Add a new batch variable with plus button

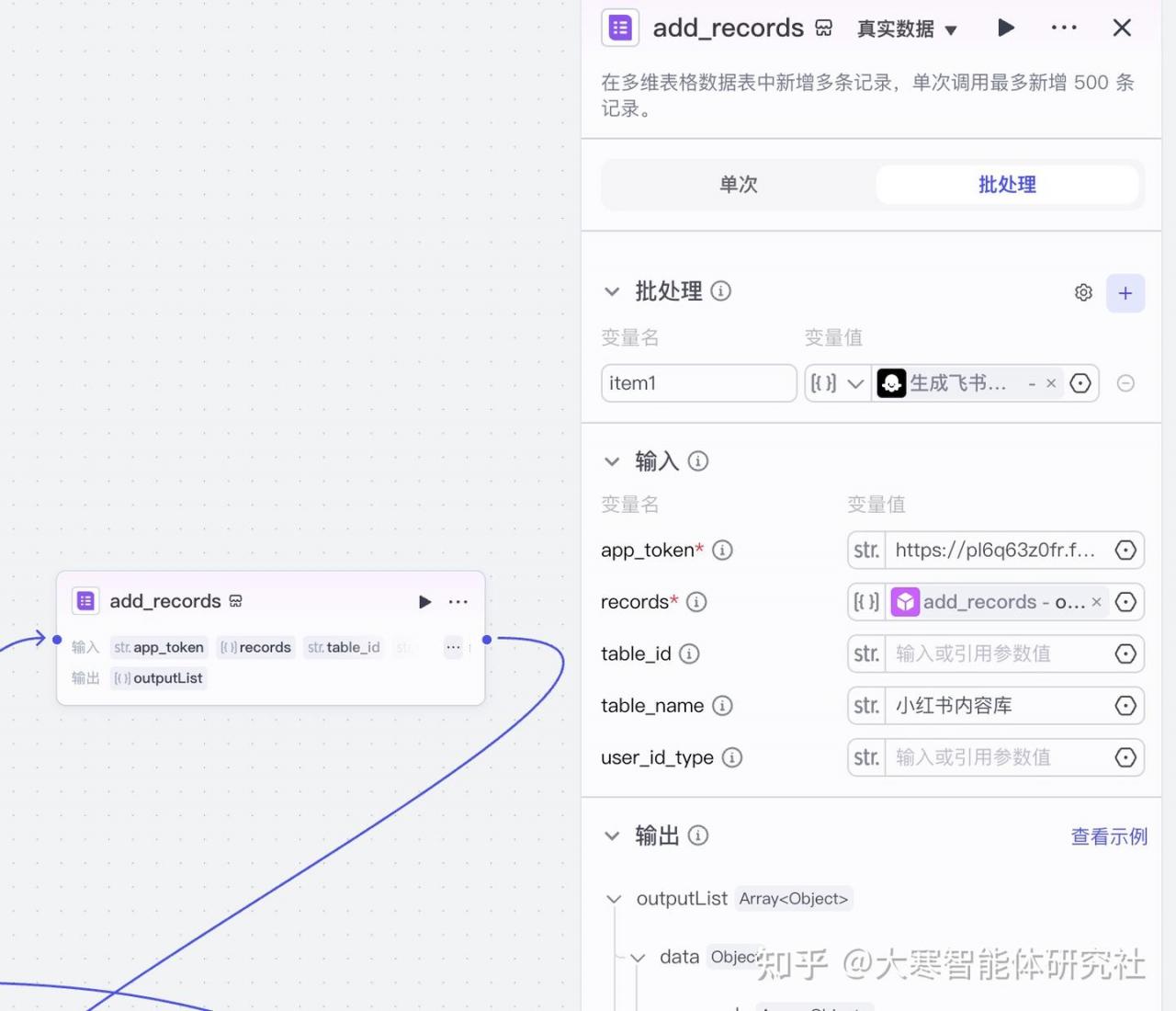pyautogui.click(x=1125, y=293)
